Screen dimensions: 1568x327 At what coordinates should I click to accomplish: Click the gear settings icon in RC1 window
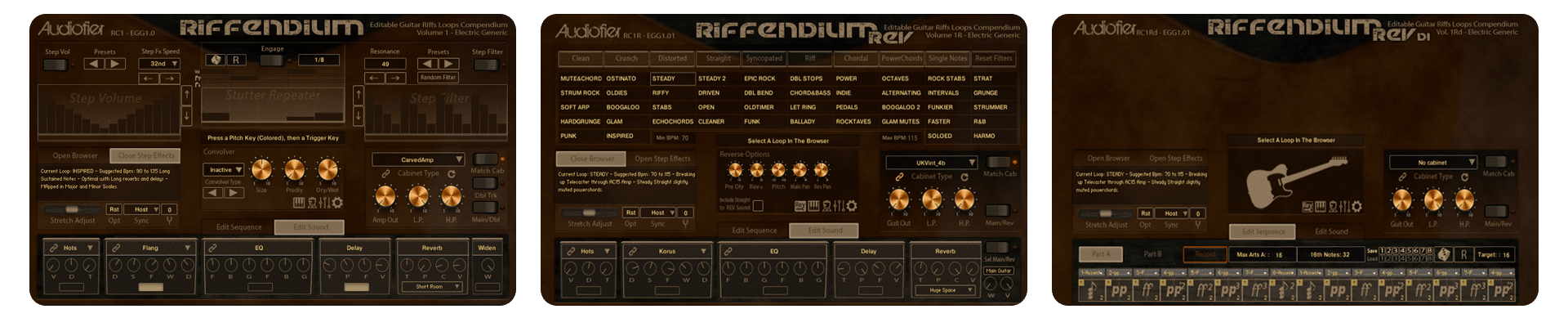337,202
